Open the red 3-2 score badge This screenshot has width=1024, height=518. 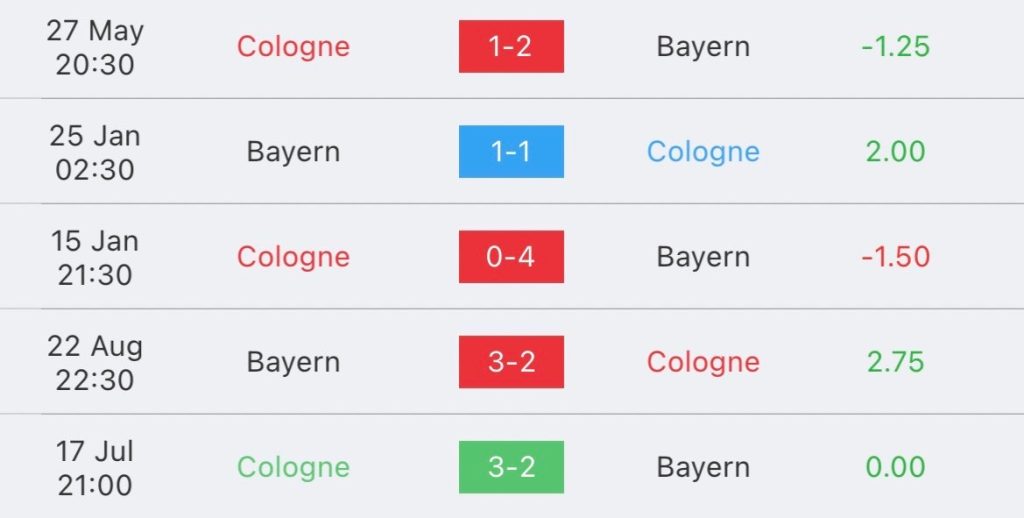click(511, 362)
